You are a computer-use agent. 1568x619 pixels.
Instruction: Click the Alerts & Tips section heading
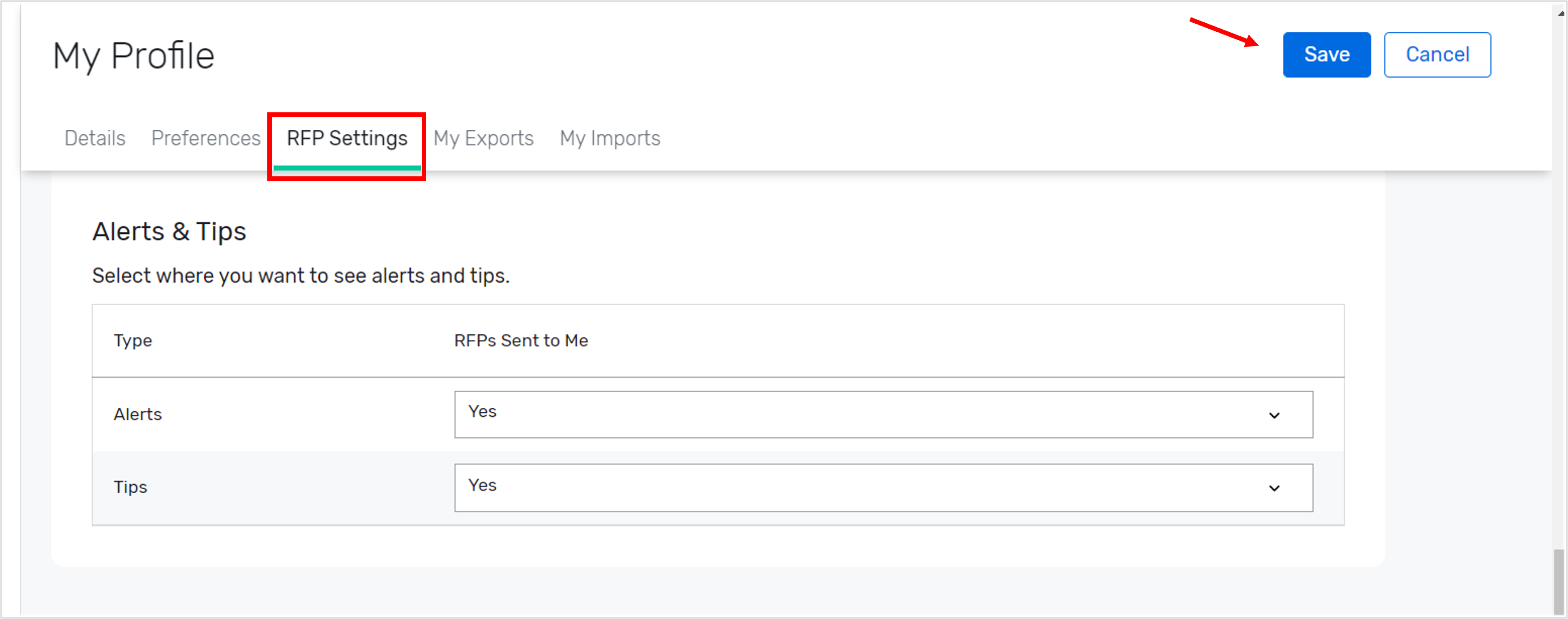tap(169, 231)
